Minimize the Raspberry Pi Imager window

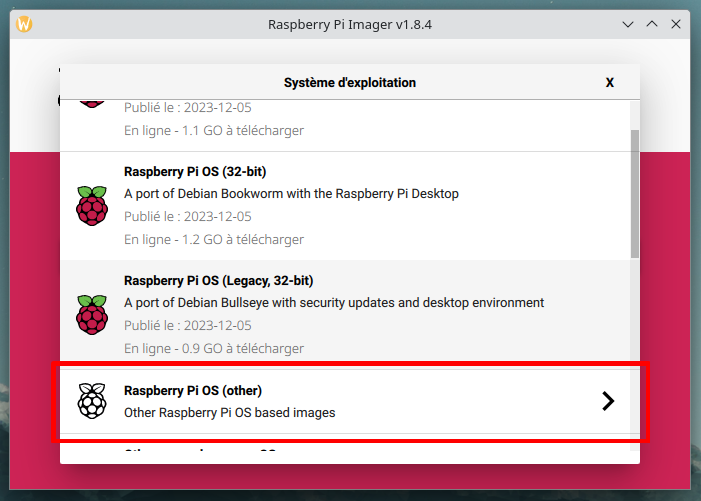628,24
